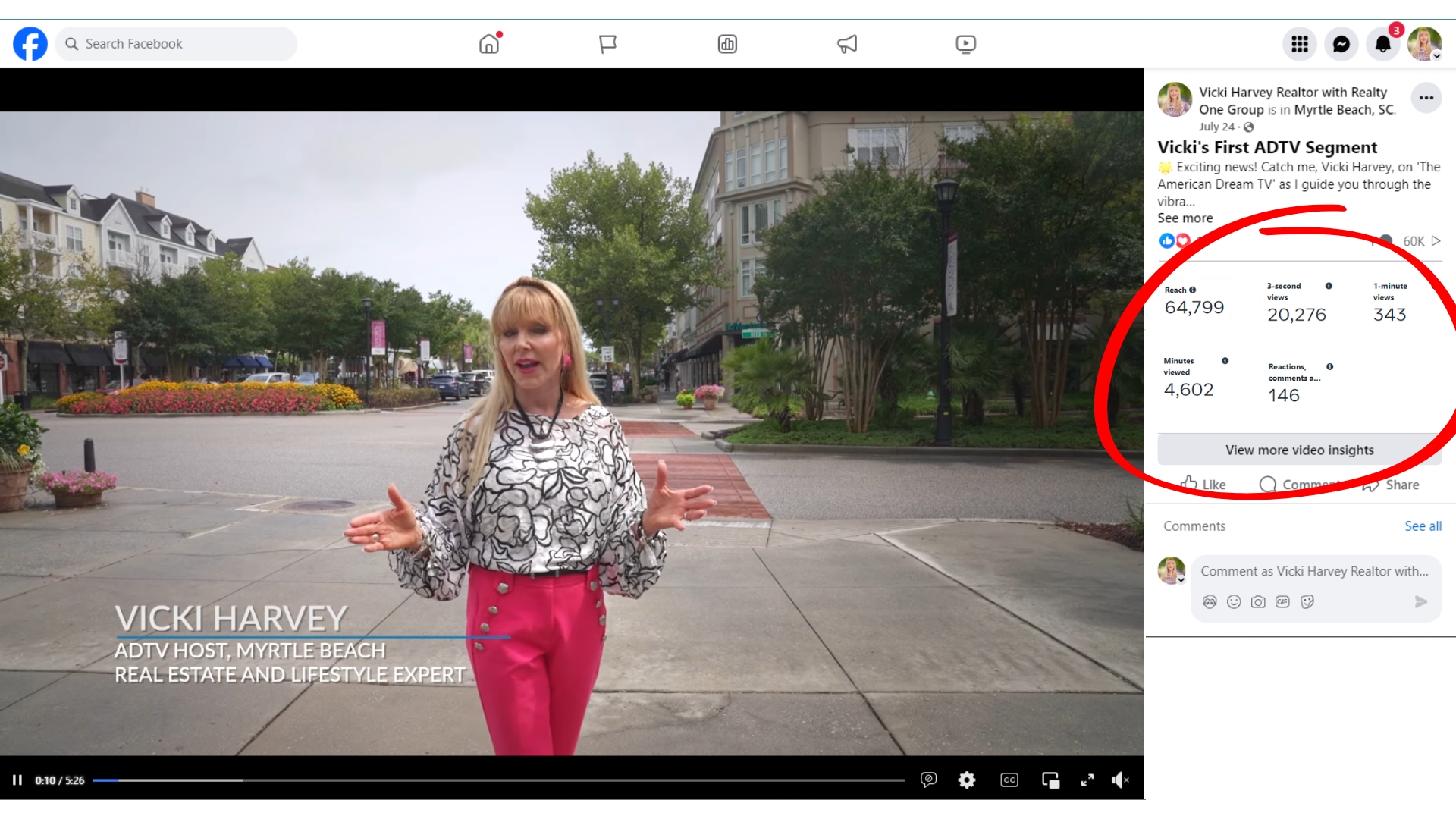Image resolution: width=1456 pixels, height=819 pixels.
Task: Click the Comment button
Action: tap(1298, 485)
